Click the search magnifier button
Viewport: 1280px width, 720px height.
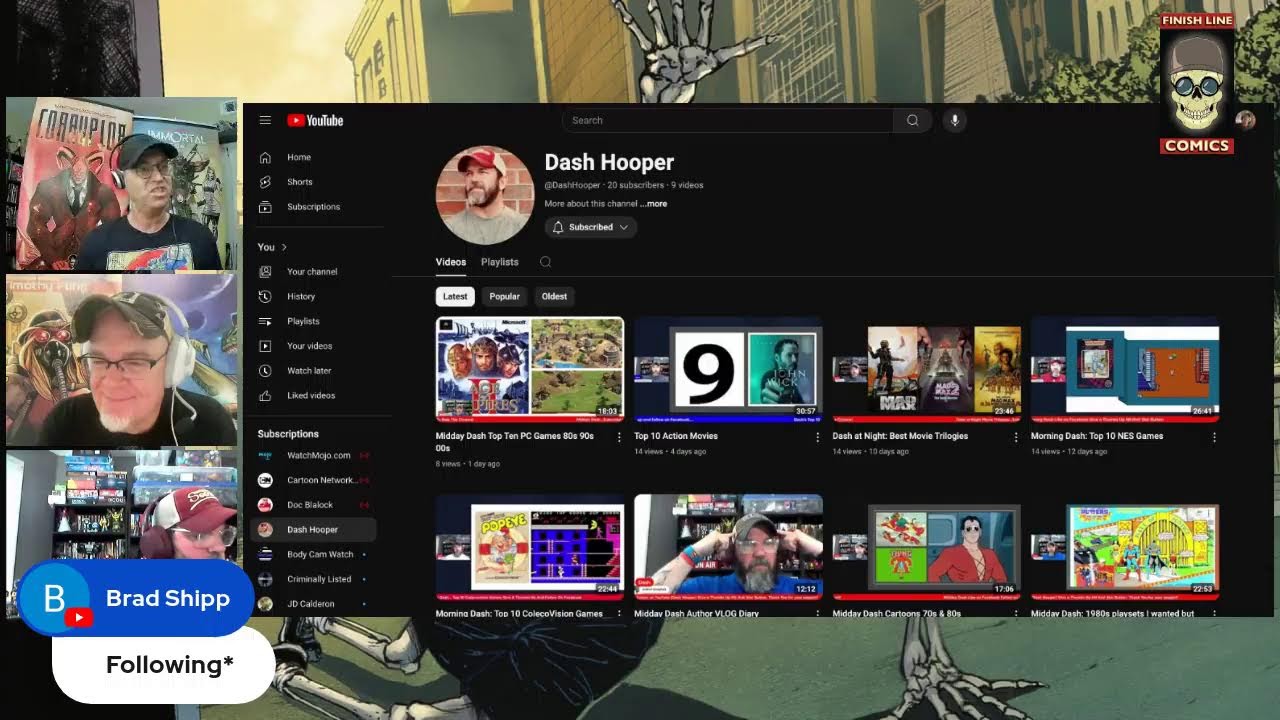click(x=912, y=120)
